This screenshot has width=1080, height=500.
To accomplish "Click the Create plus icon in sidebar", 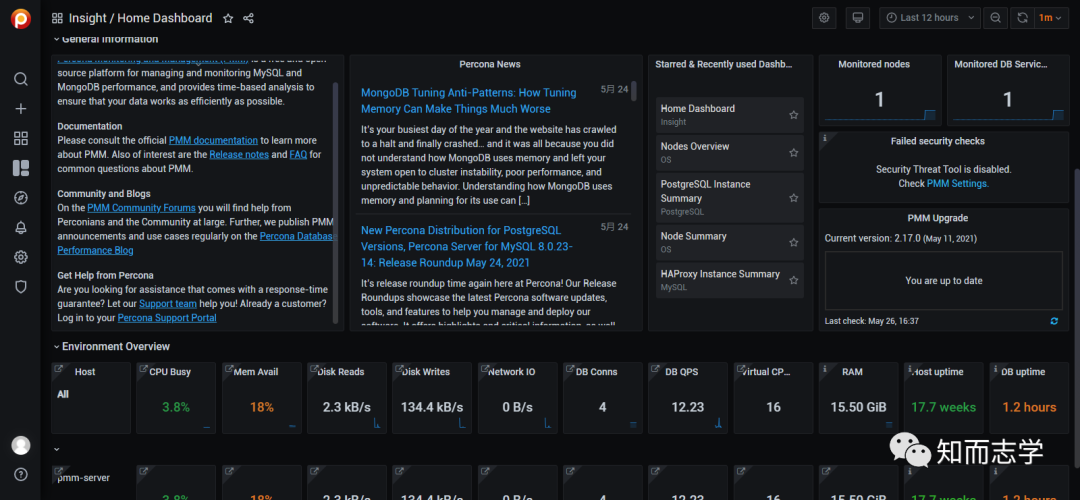I will point(21,109).
